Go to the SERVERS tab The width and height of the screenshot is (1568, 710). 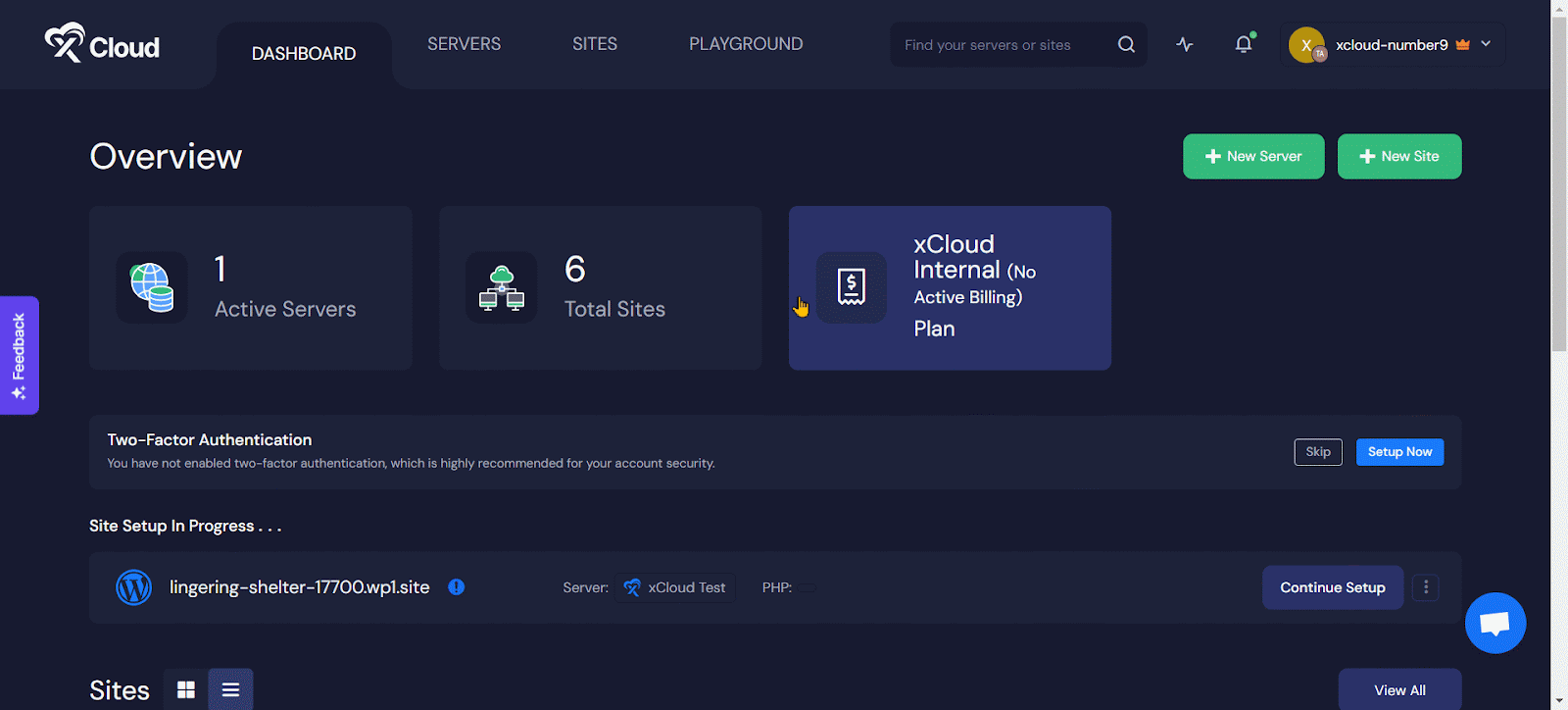point(464,44)
